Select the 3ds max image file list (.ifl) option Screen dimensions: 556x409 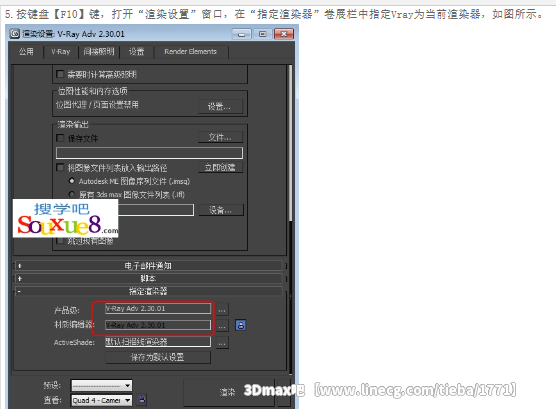tap(72, 194)
